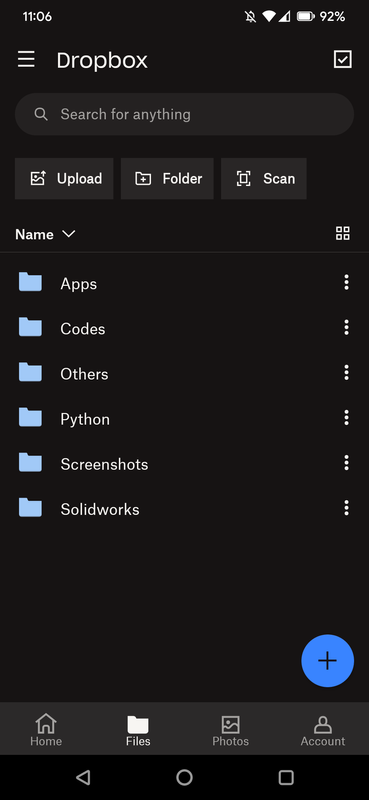This screenshot has width=369, height=800.
Task: Switch to the Photos tab
Action: click(231, 730)
